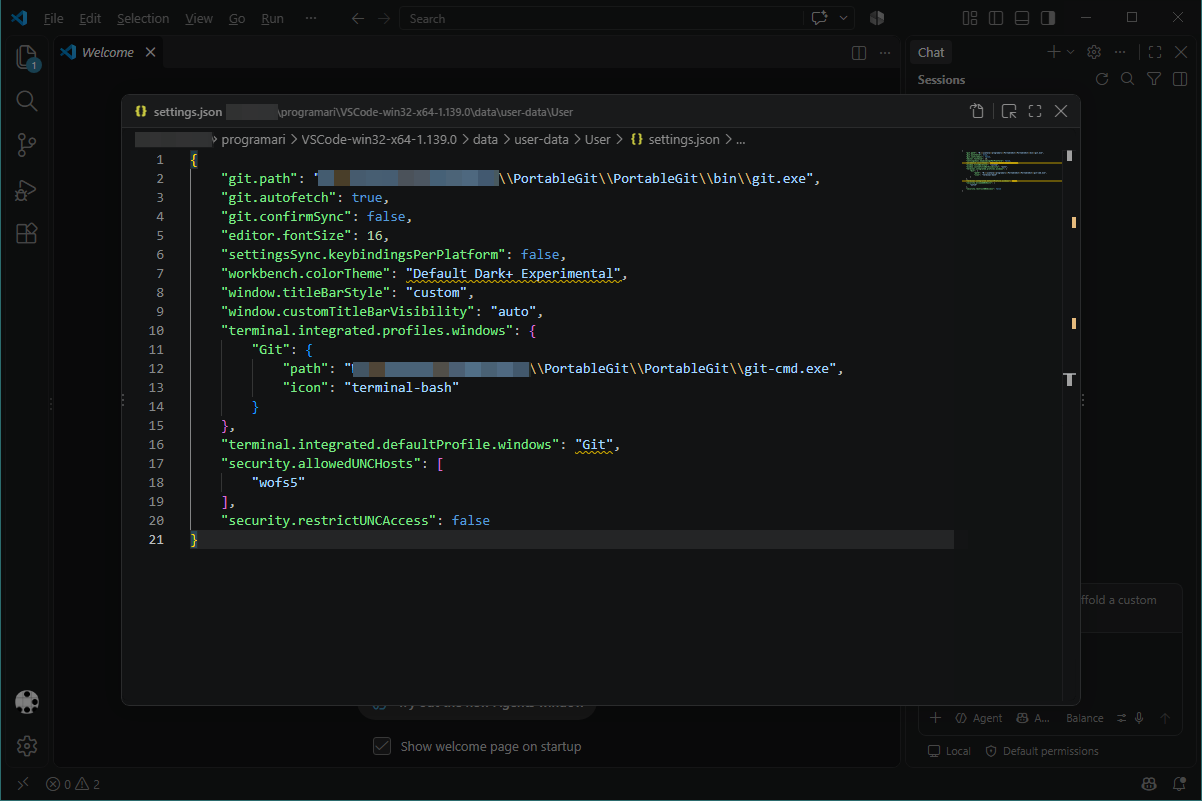Click the title bar Search field
The height and width of the screenshot is (801, 1202).
coord(601,18)
